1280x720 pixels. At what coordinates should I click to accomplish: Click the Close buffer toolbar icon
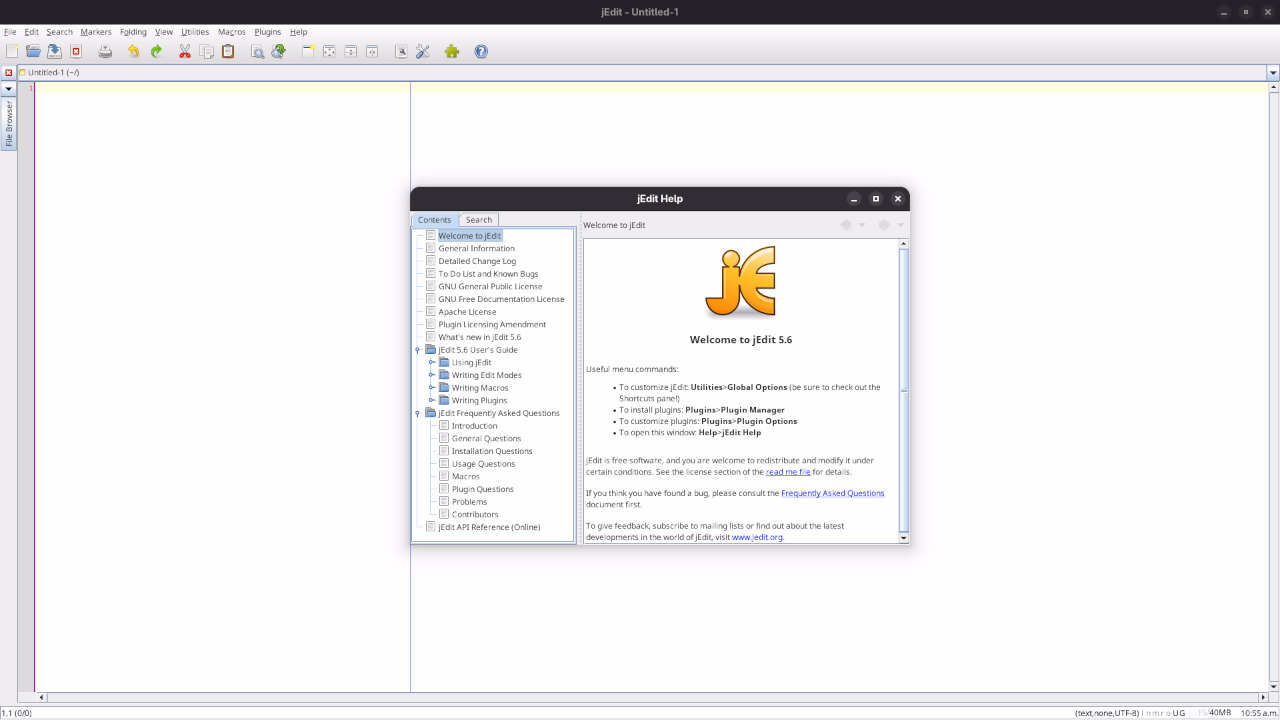pyautogui.click(x=76, y=51)
